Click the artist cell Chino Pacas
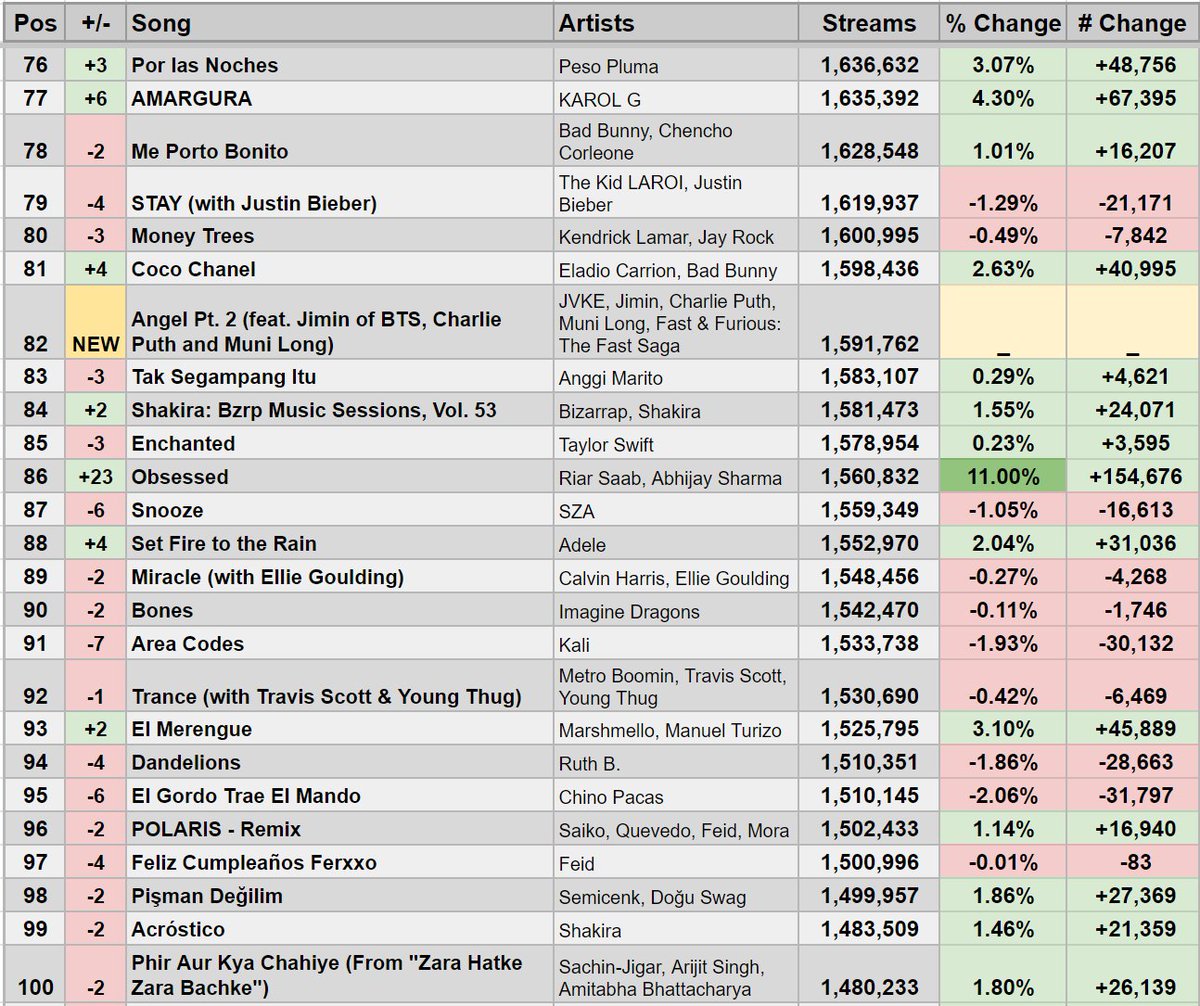Image resolution: width=1200 pixels, height=1006 pixels. point(677,796)
